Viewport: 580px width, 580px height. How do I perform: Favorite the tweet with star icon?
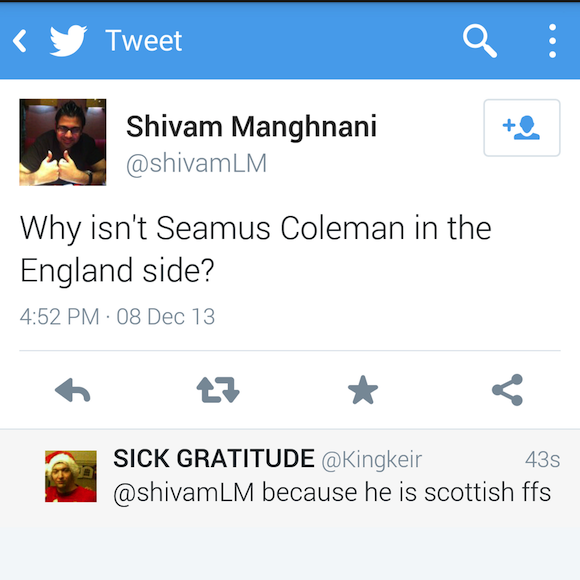363,390
